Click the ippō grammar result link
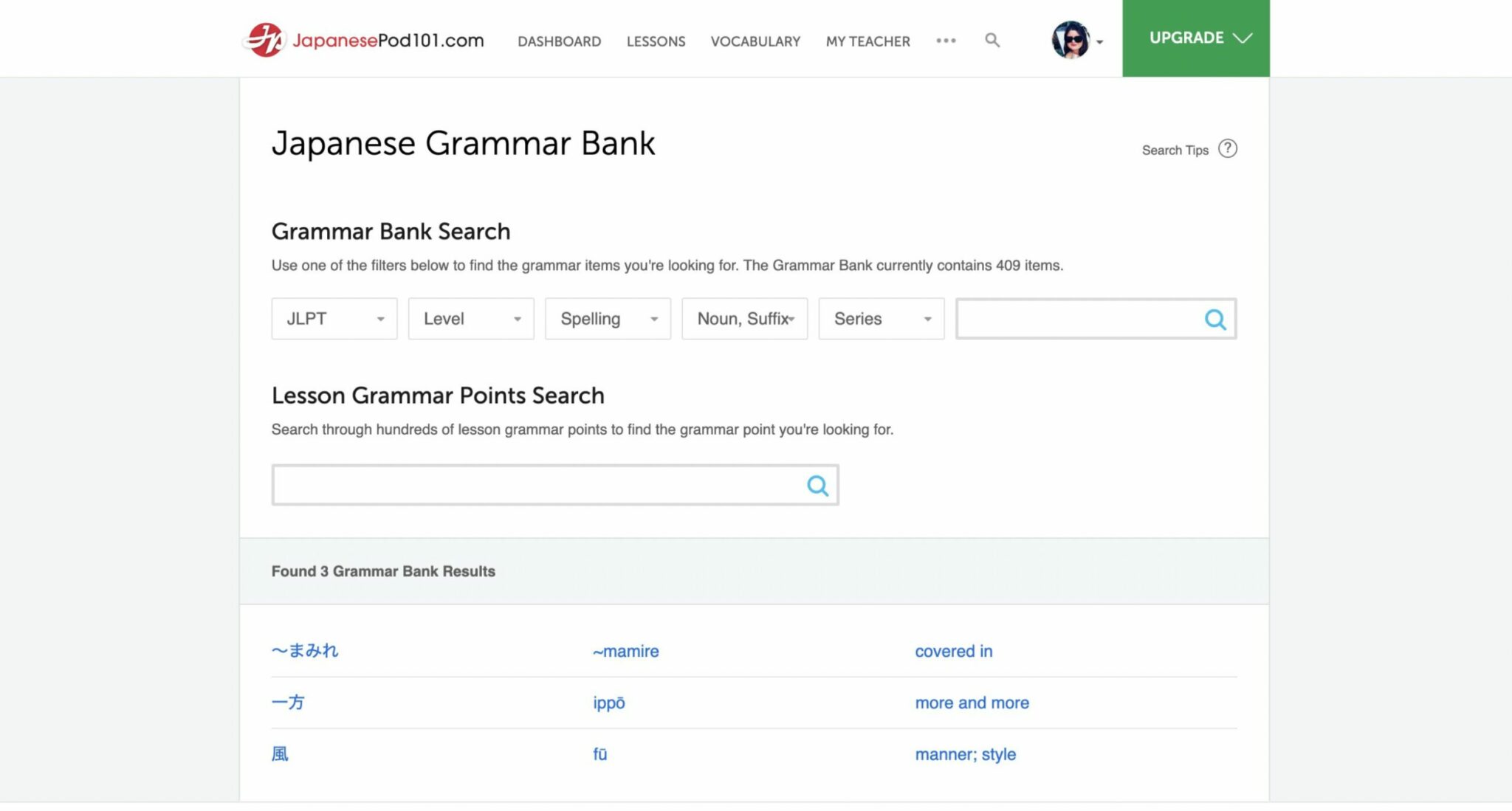Viewport: 1512px width, 811px height. click(608, 703)
